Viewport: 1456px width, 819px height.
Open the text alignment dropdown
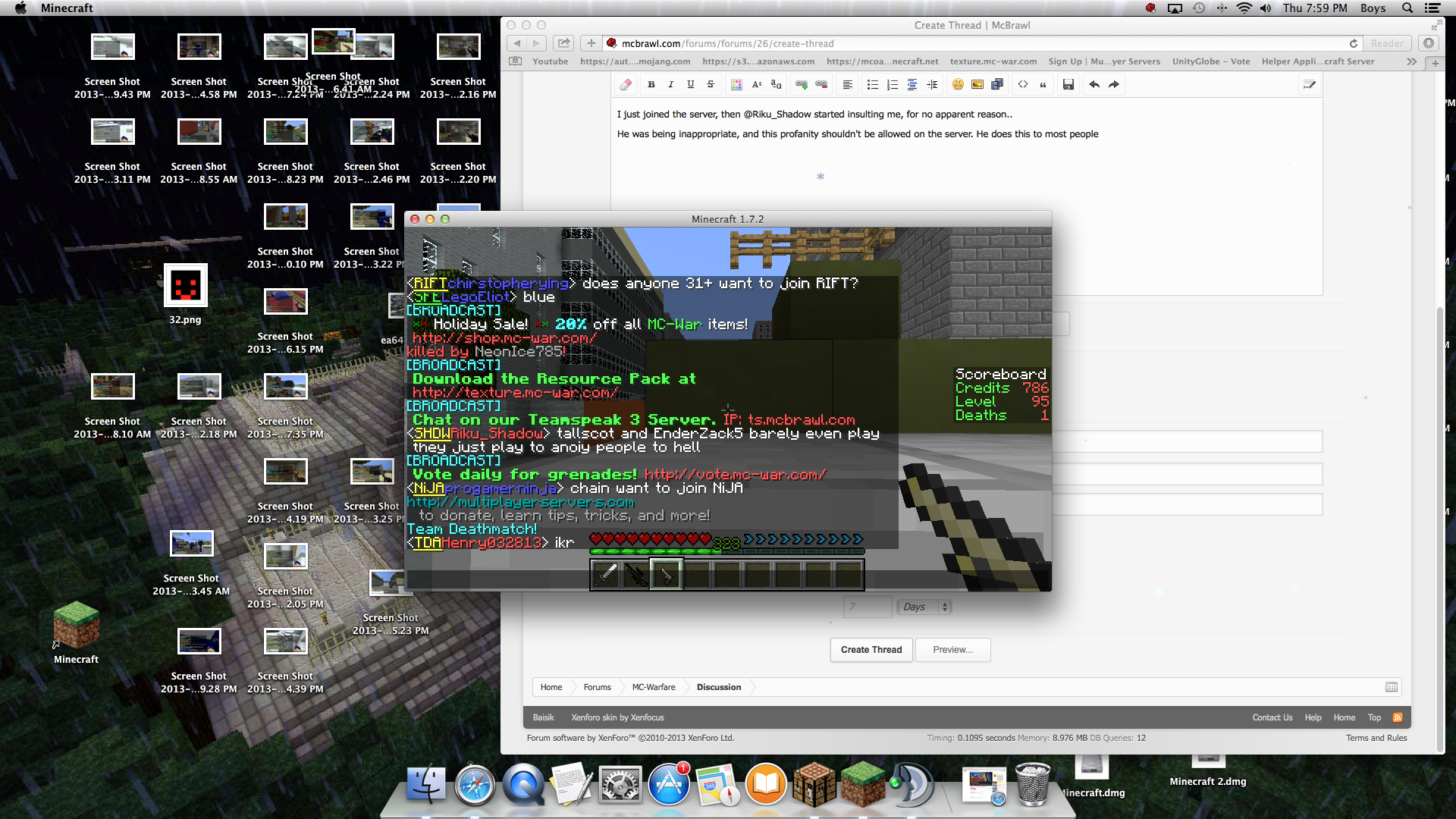pyautogui.click(x=848, y=85)
